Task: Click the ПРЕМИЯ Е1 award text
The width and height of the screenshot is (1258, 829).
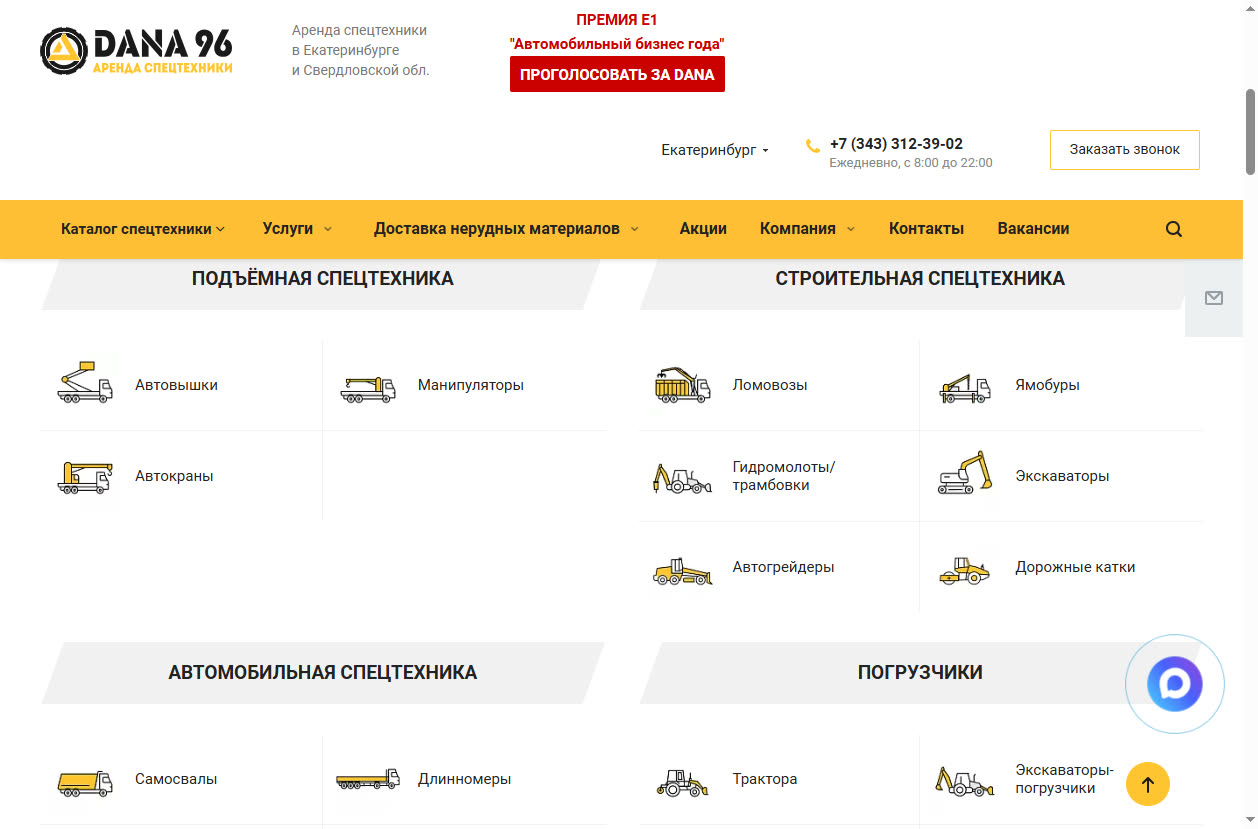Action: [617, 19]
